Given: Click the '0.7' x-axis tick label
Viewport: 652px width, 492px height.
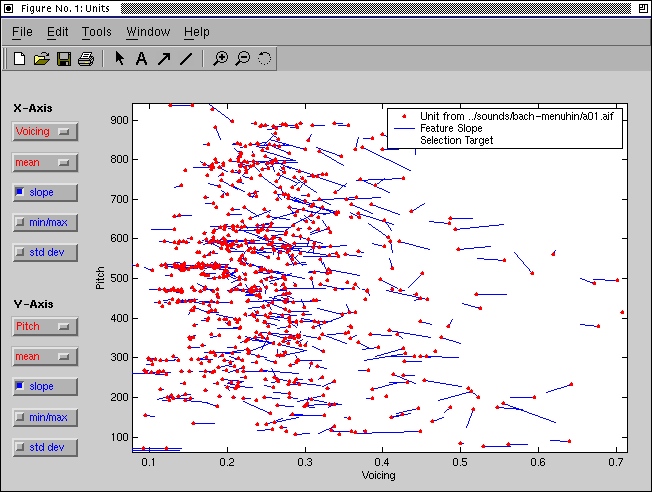Looking at the screenshot, I should pos(616,462).
